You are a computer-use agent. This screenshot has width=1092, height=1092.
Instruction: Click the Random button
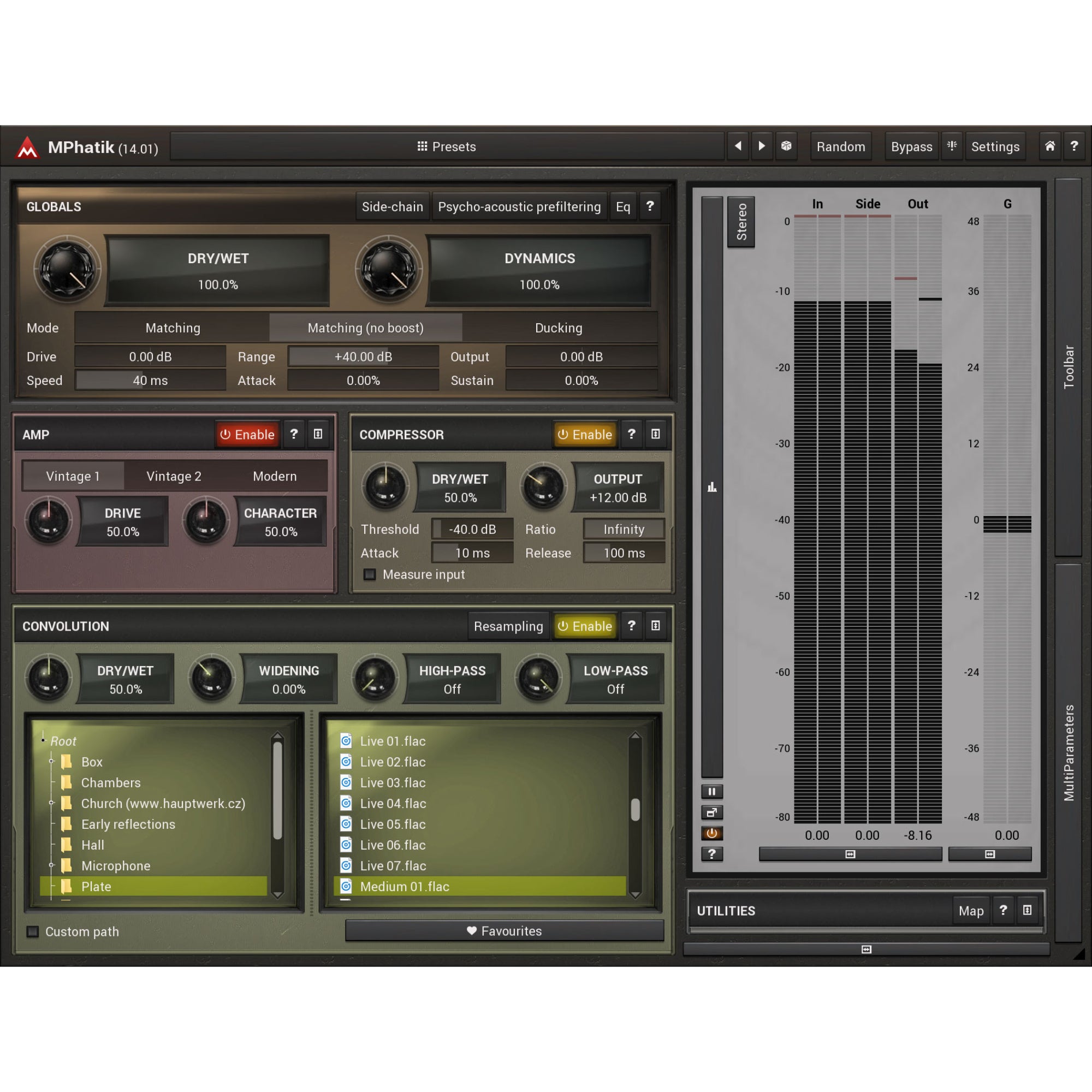click(840, 146)
